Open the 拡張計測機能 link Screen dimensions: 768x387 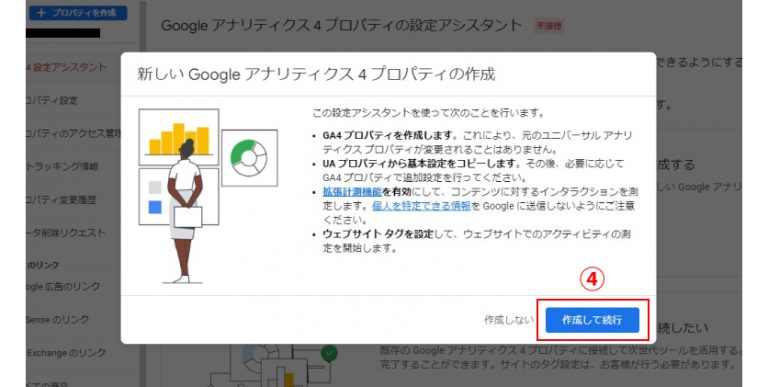352,192
